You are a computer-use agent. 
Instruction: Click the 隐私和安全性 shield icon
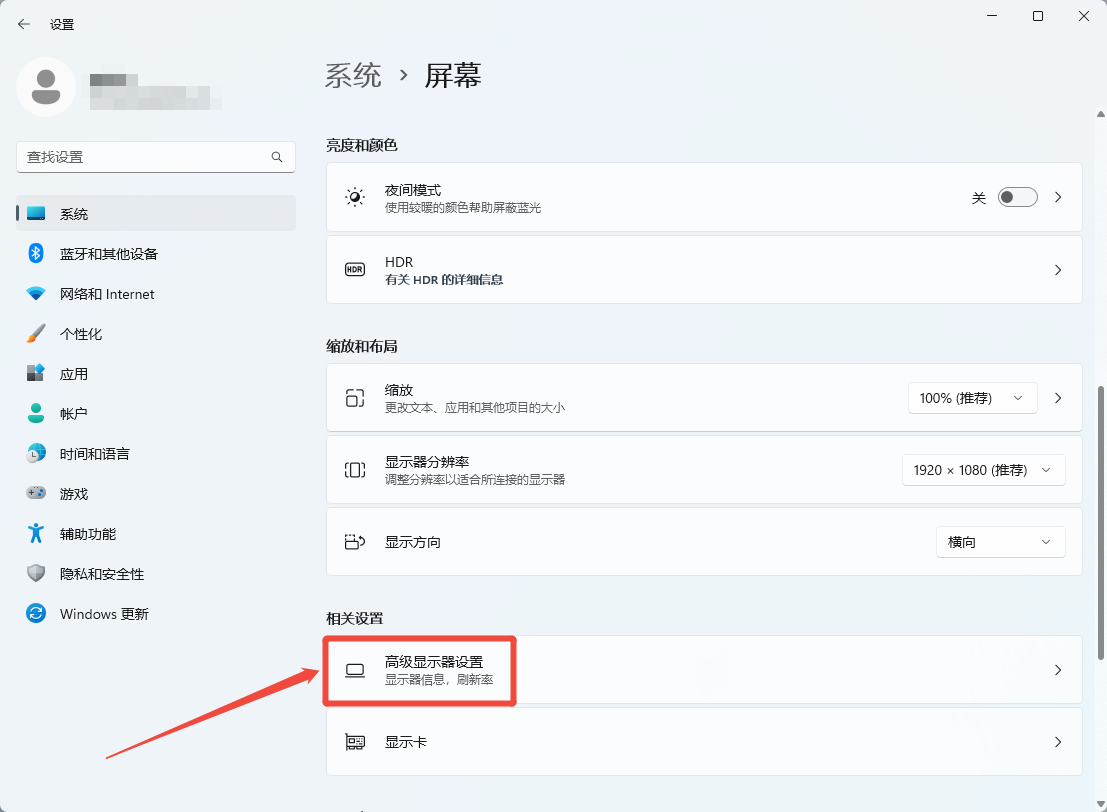pyautogui.click(x=36, y=574)
